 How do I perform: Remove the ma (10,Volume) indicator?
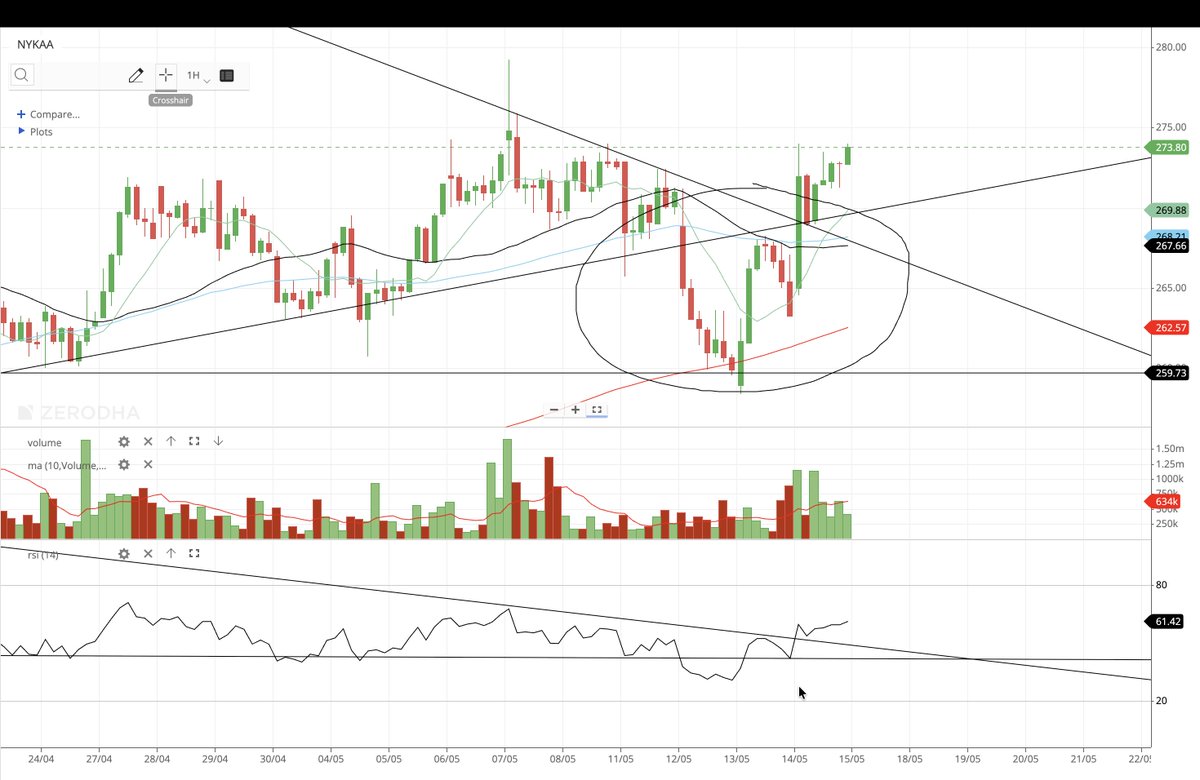pyautogui.click(x=148, y=464)
